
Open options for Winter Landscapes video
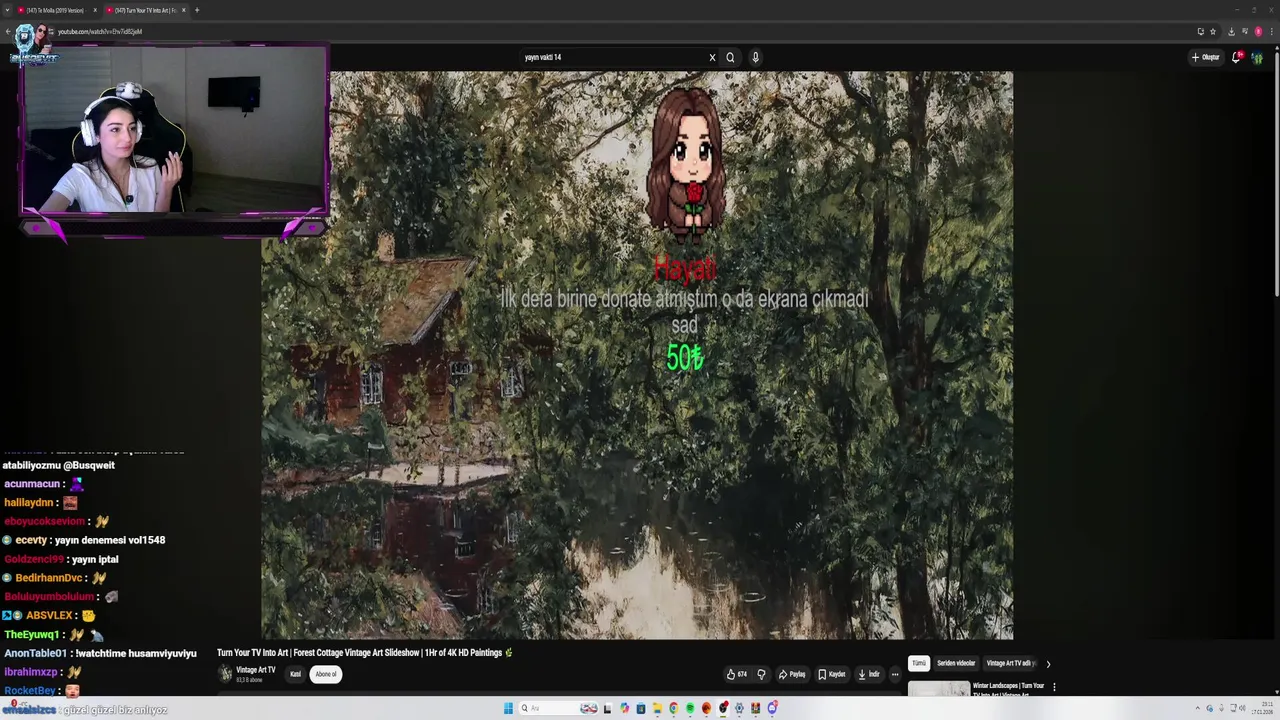click(1054, 687)
